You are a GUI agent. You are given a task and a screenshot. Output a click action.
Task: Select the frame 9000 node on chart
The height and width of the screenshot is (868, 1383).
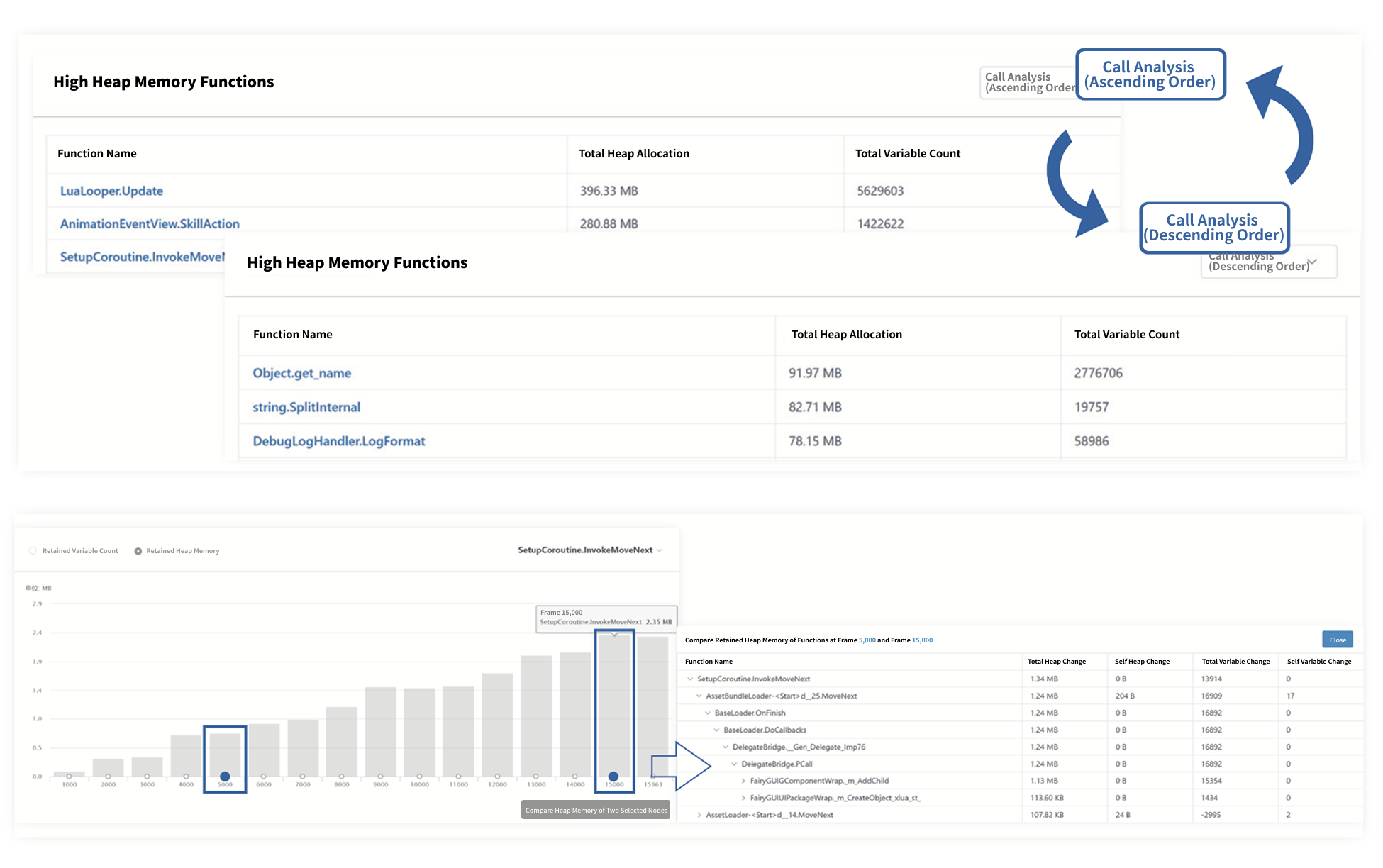pyautogui.click(x=380, y=777)
